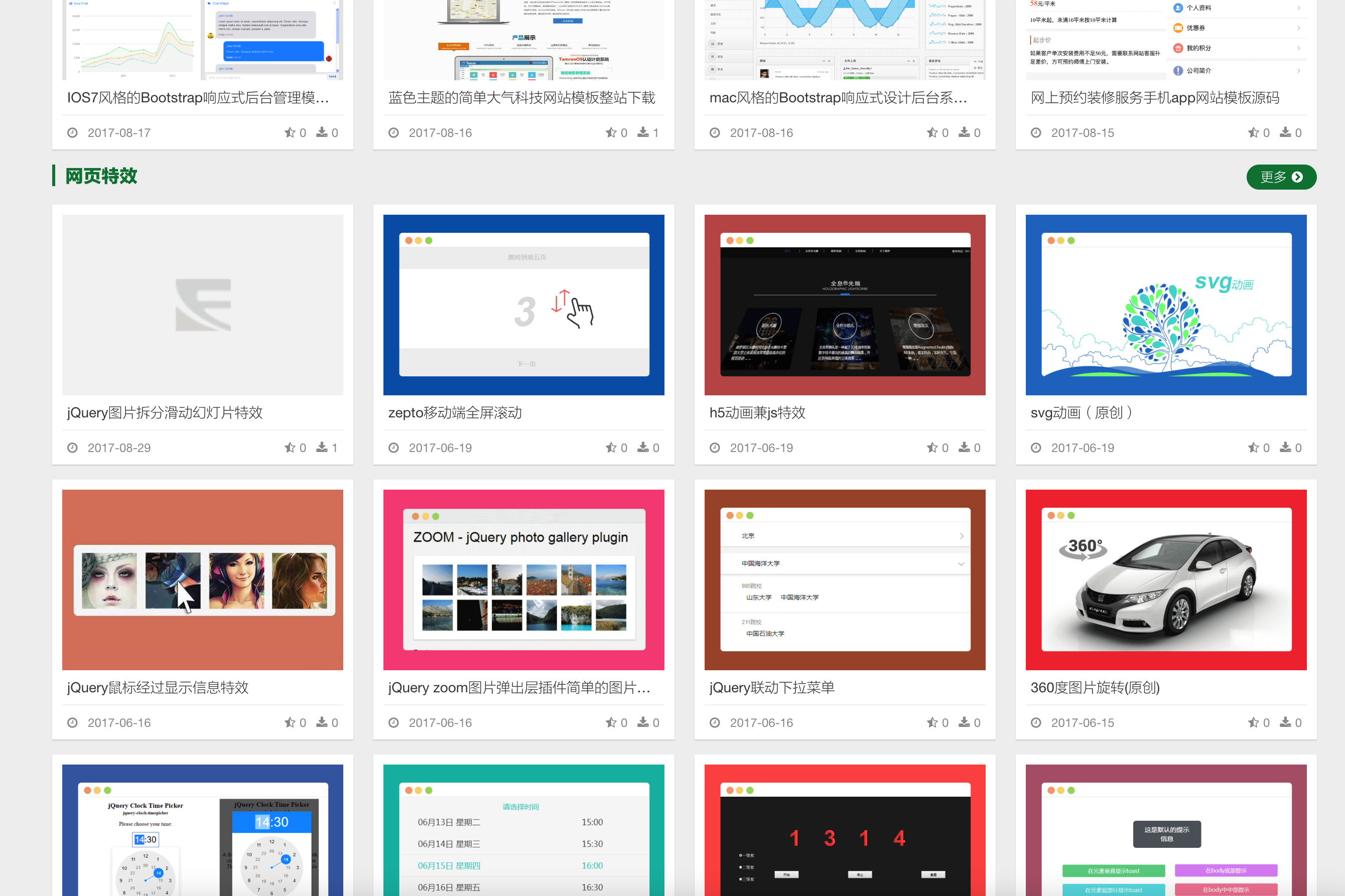
Task: Click the gray placeholder logo thumbnail
Action: pos(202,305)
